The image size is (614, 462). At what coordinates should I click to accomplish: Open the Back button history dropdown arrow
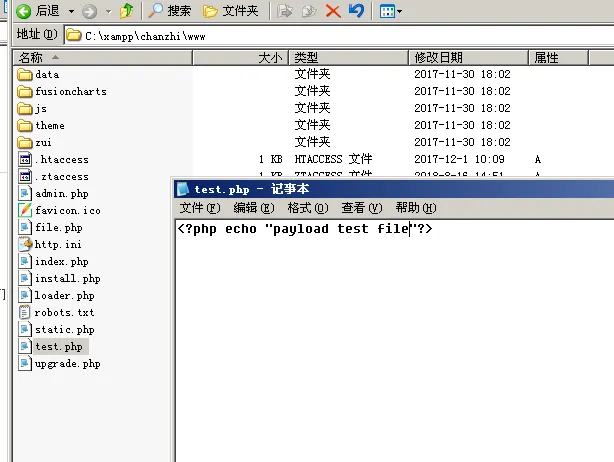click(70, 12)
